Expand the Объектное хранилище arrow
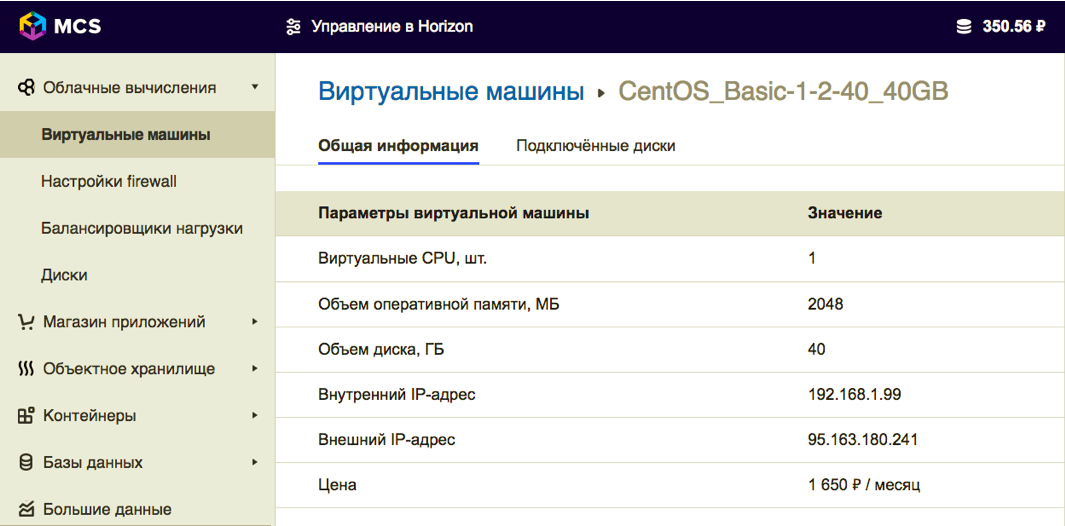Image resolution: width=1065 pixels, height=526 pixels. point(255,368)
